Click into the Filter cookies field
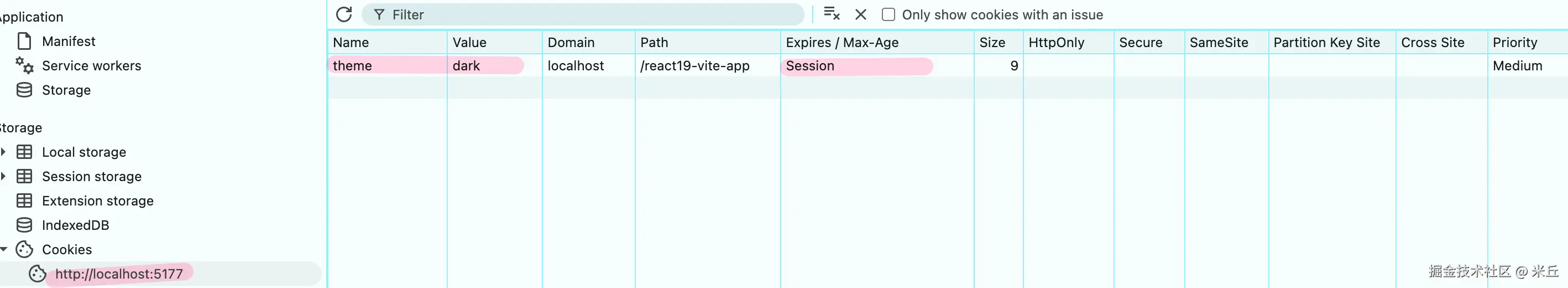 click(583, 14)
